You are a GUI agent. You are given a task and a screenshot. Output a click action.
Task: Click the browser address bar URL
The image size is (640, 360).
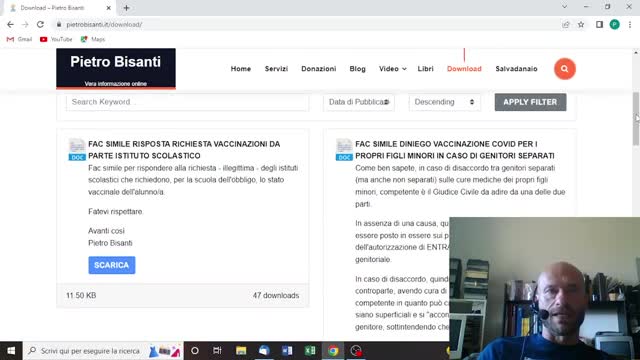(x=104, y=24)
